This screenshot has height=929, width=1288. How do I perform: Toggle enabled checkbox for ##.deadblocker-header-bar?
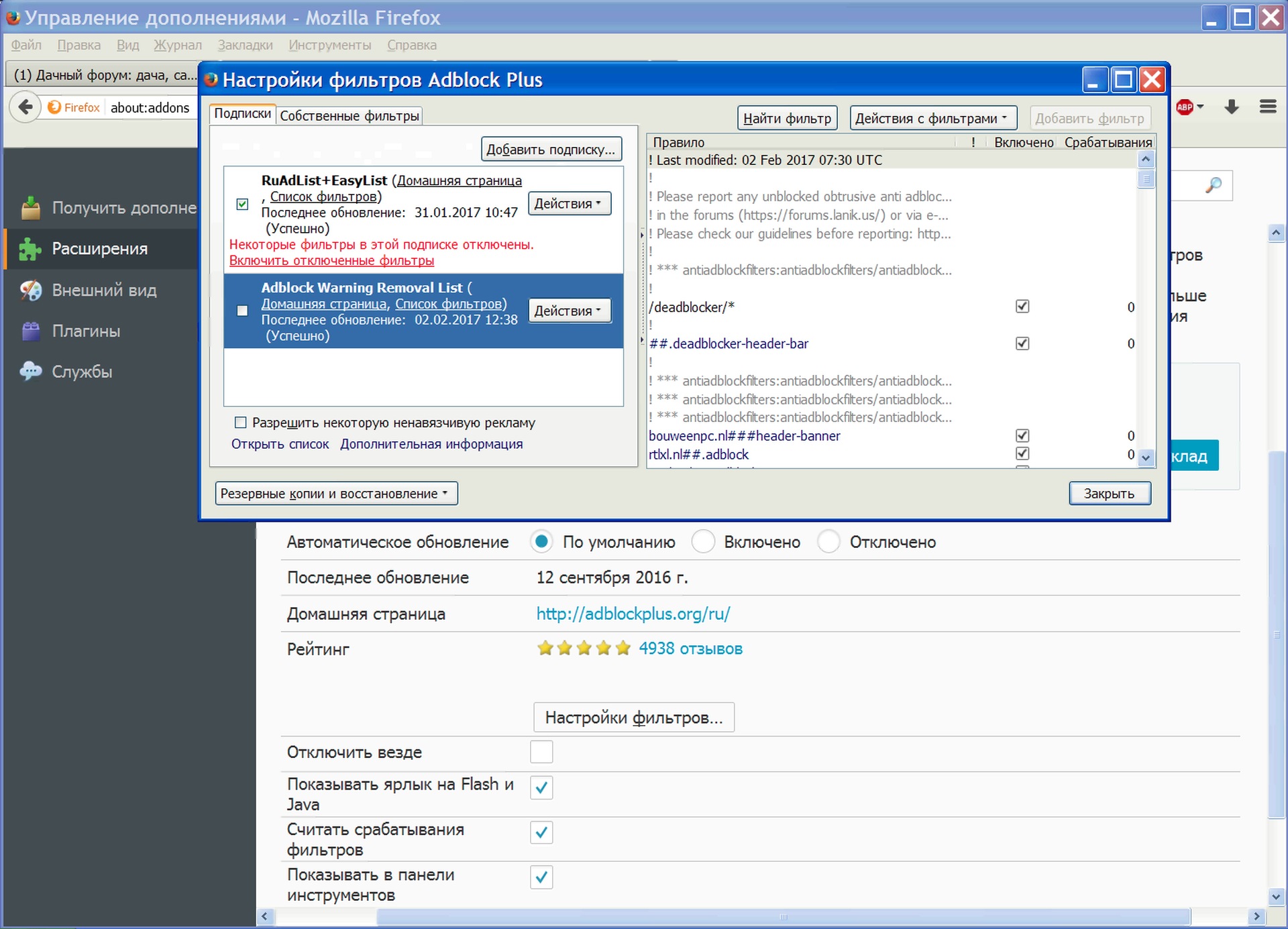[x=1022, y=343]
